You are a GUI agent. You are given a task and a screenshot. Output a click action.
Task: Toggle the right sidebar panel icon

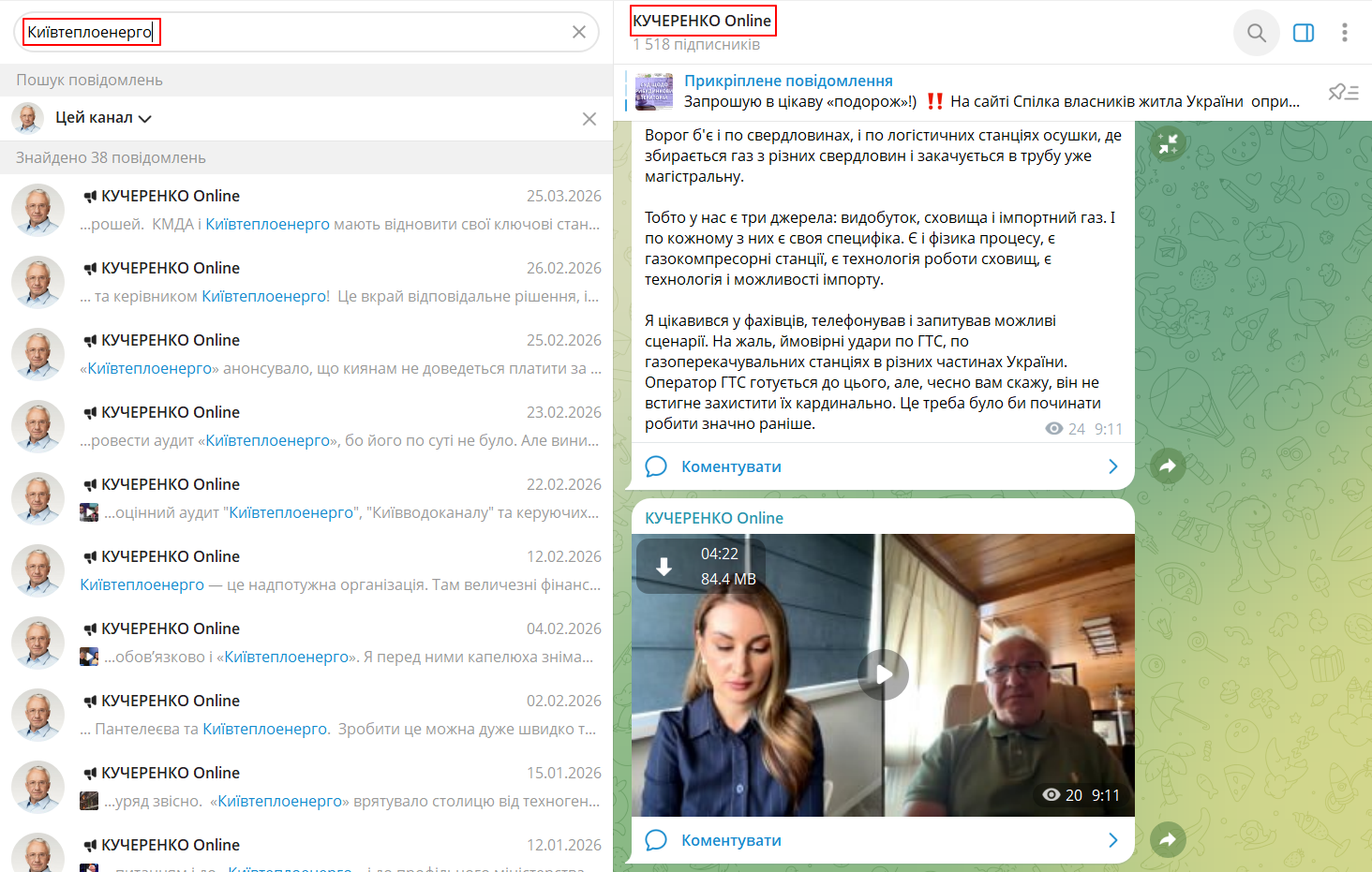(x=1304, y=33)
